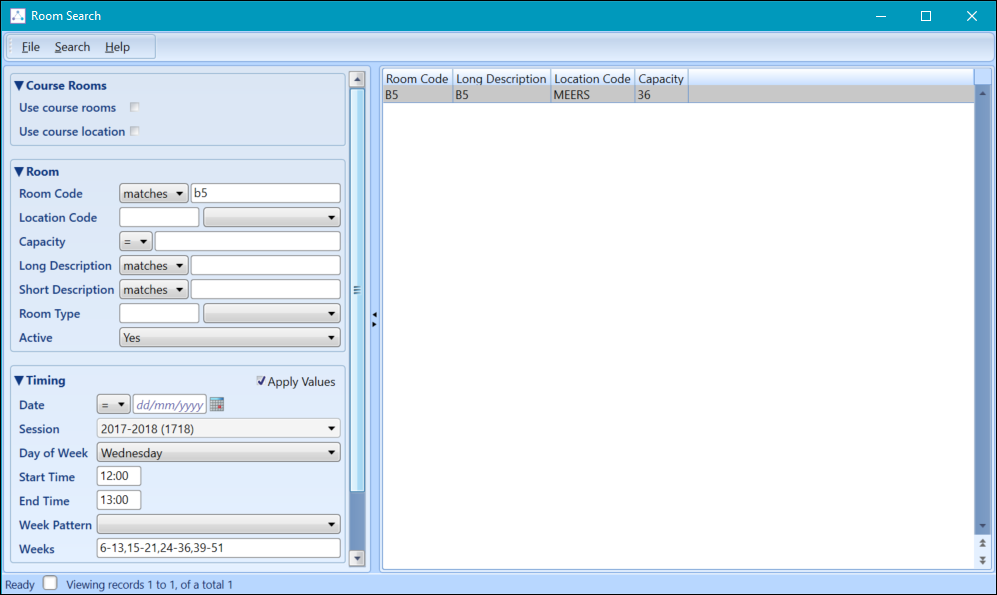Uncheck the Apply Values checkbox
The width and height of the screenshot is (997, 595).
tap(261, 381)
